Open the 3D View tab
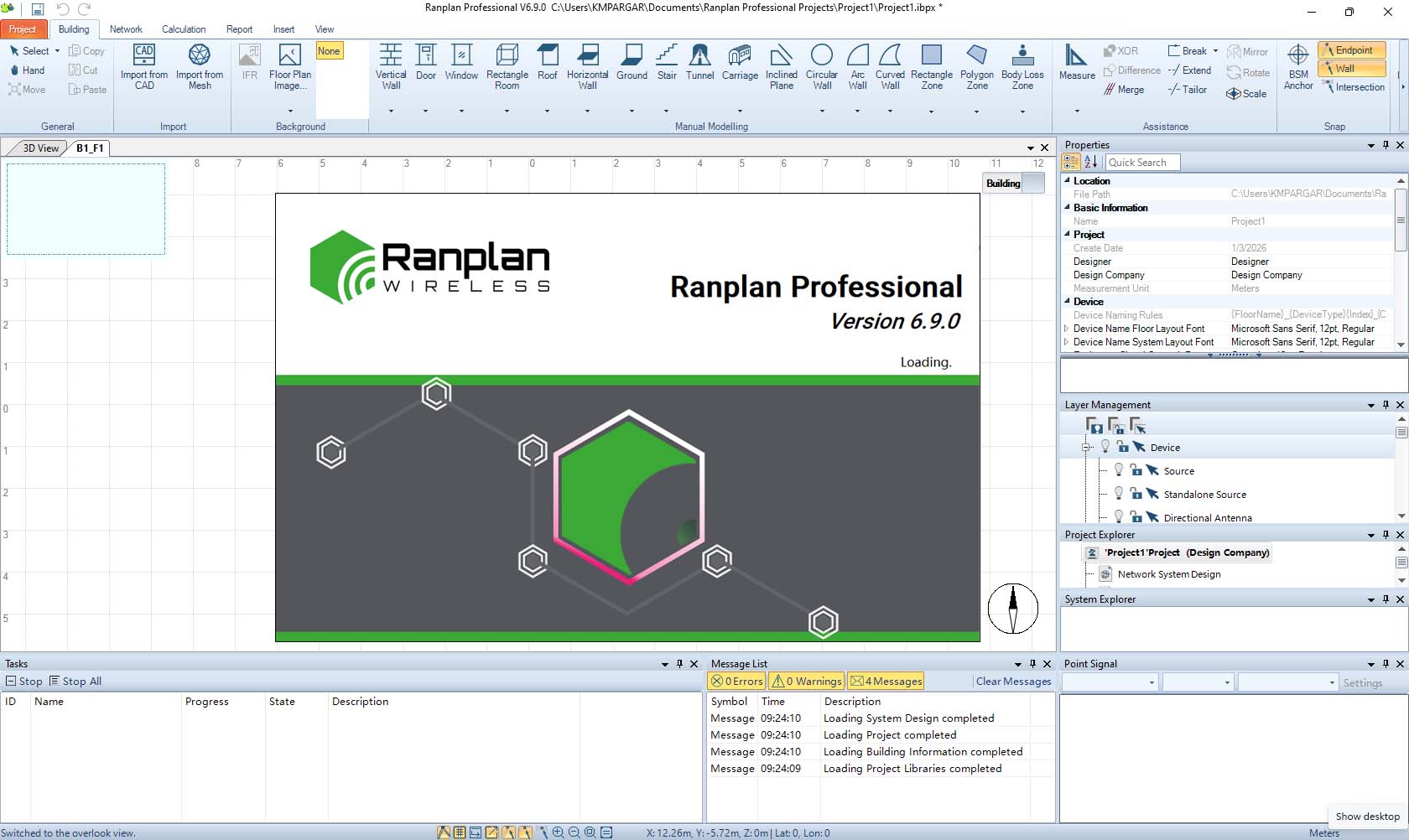 point(40,148)
